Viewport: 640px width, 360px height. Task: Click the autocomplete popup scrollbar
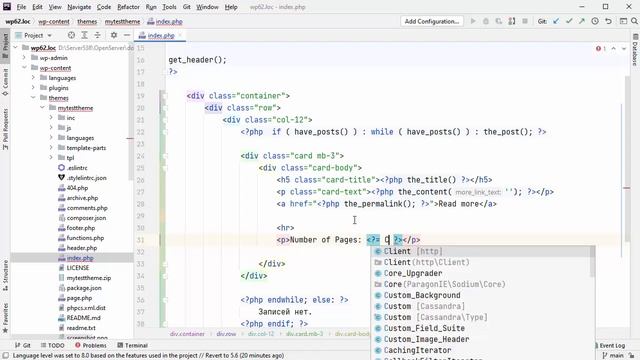pyautogui.click(x=592, y=262)
